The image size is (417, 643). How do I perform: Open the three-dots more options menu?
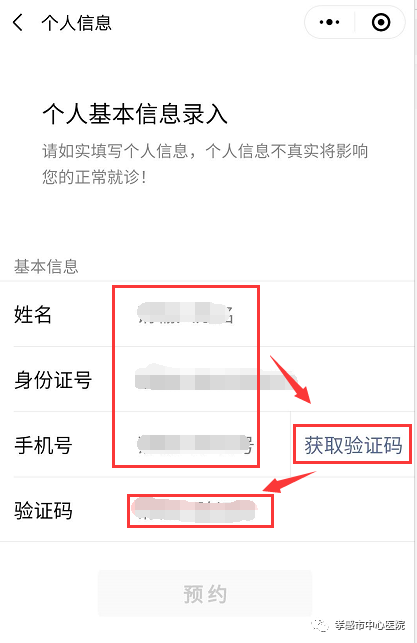click(329, 22)
